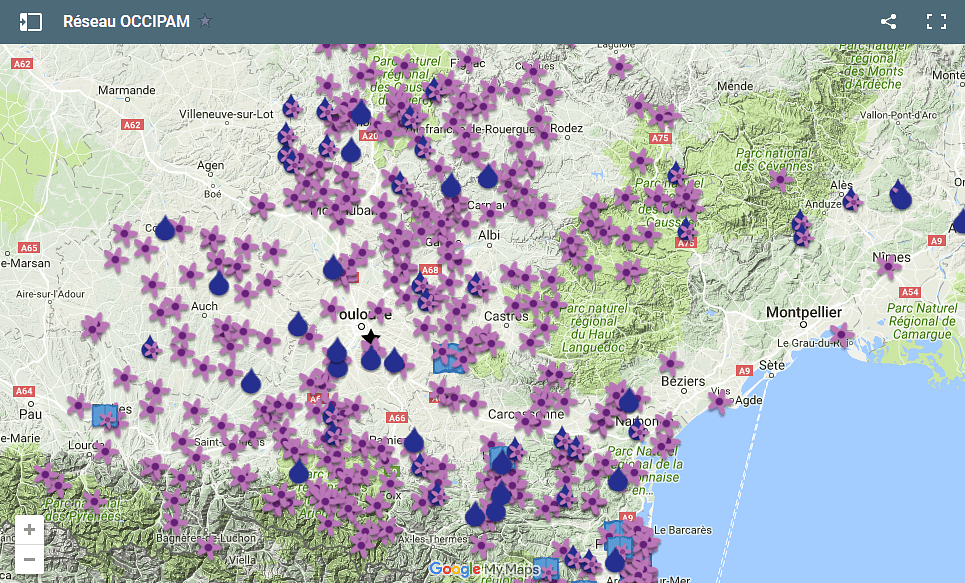The width and height of the screenshot is (965, 583).
Task: Click the purple flower marker at Nîmes
Action: [888, 266]
